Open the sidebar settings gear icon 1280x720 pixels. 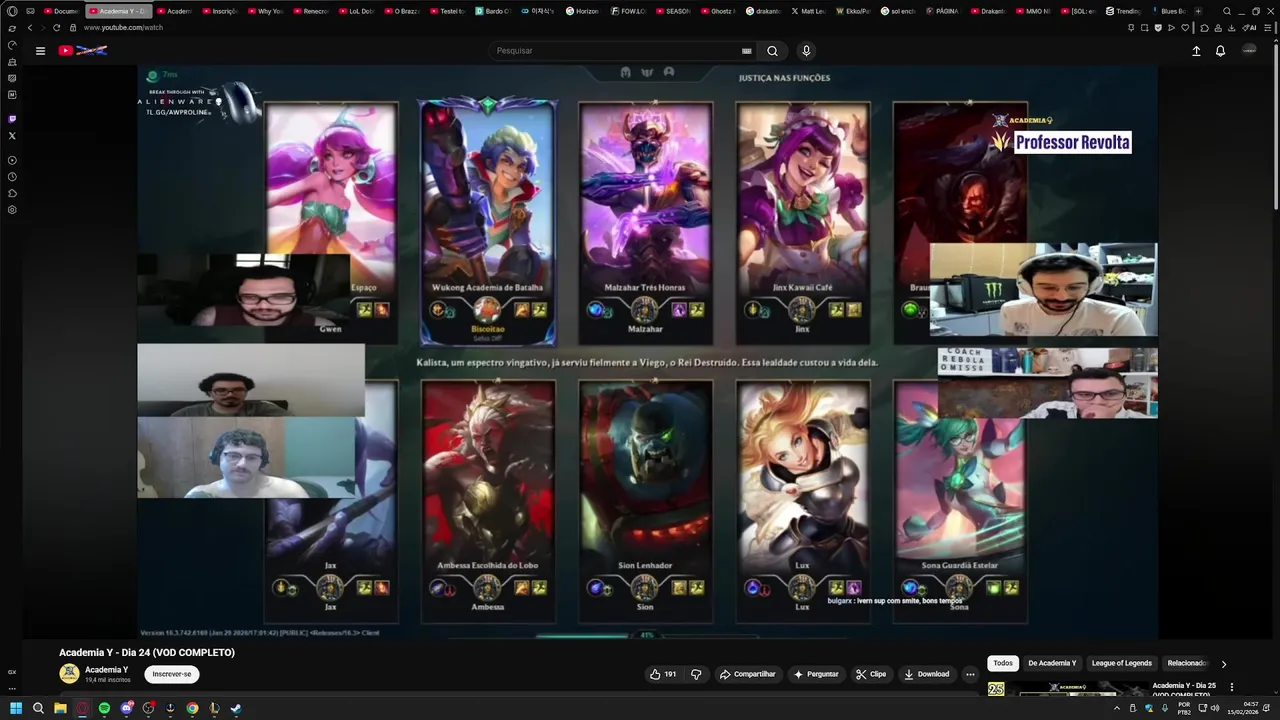(x=12, y=210)
